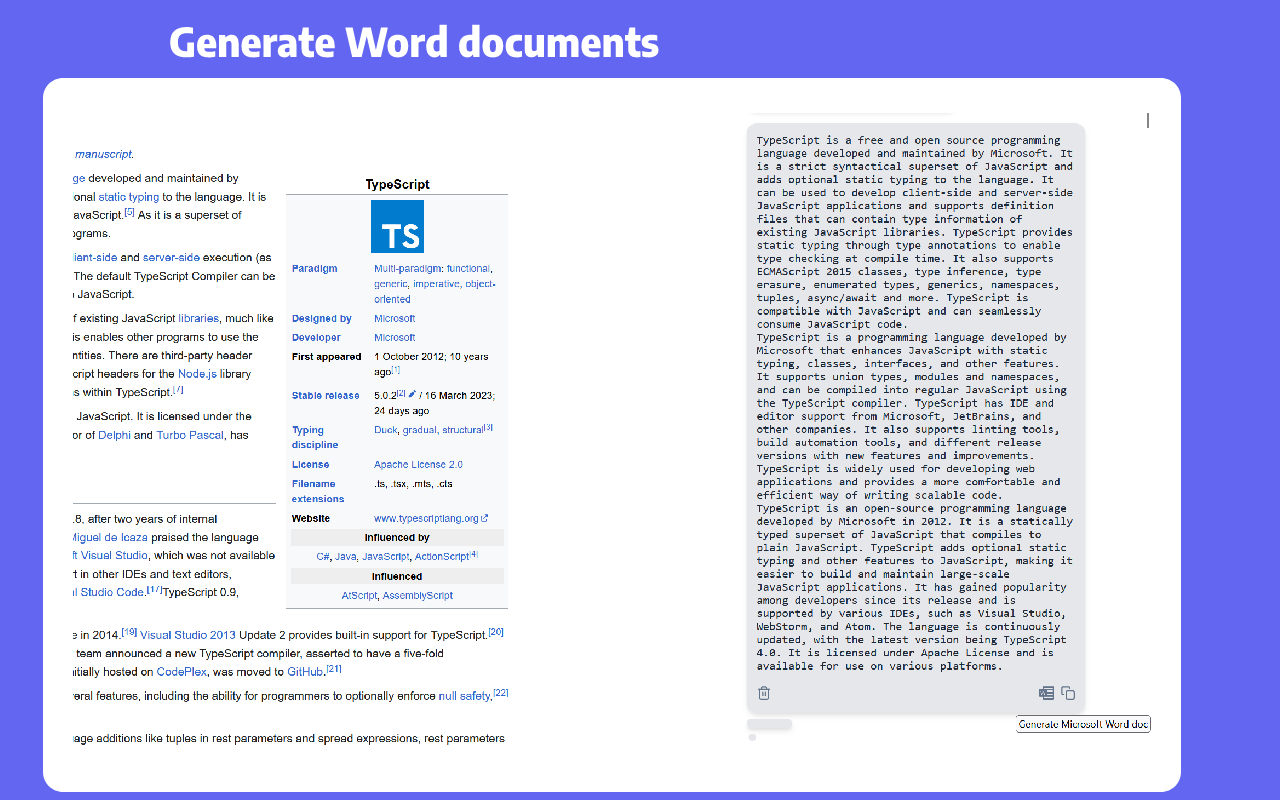
Task: Open footnote reference [21] after GitHub
Action: [334, 669]
